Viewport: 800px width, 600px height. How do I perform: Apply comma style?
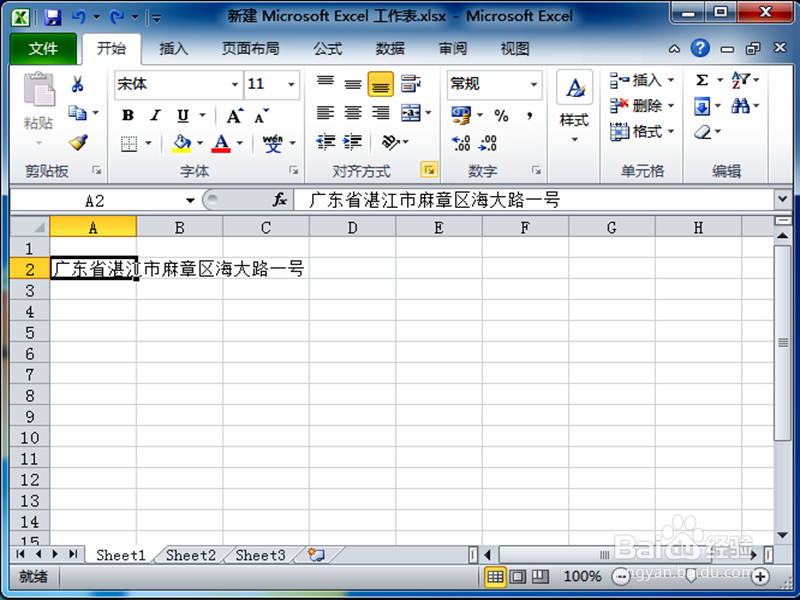[530, 116]
